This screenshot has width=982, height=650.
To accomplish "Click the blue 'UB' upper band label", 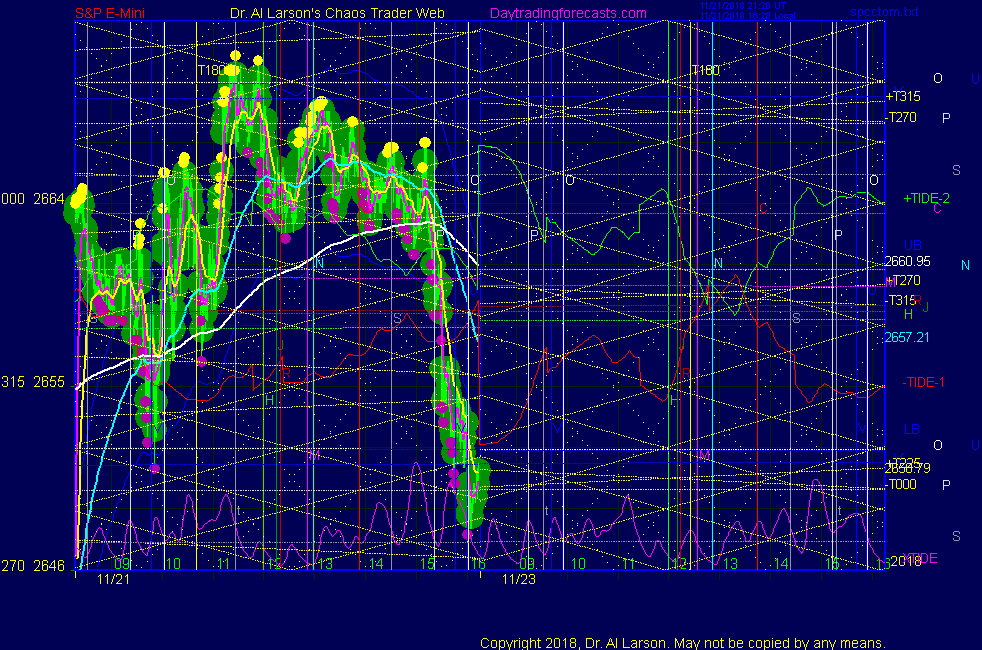I will (912, 245).
